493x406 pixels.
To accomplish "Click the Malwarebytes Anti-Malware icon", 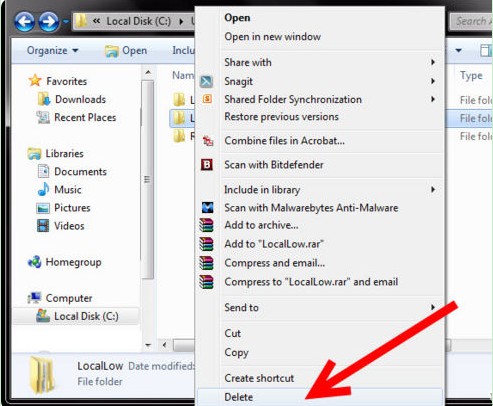I will point(207,207).
